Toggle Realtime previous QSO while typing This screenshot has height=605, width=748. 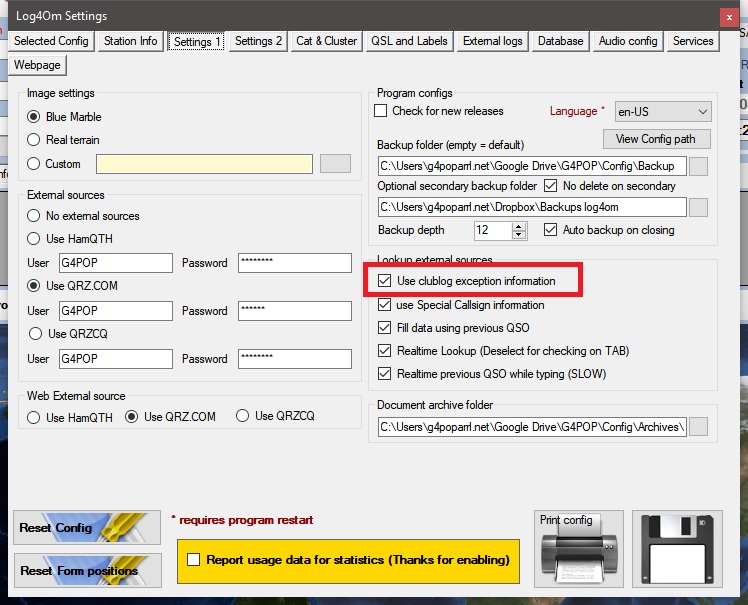[x=492, y=374]
